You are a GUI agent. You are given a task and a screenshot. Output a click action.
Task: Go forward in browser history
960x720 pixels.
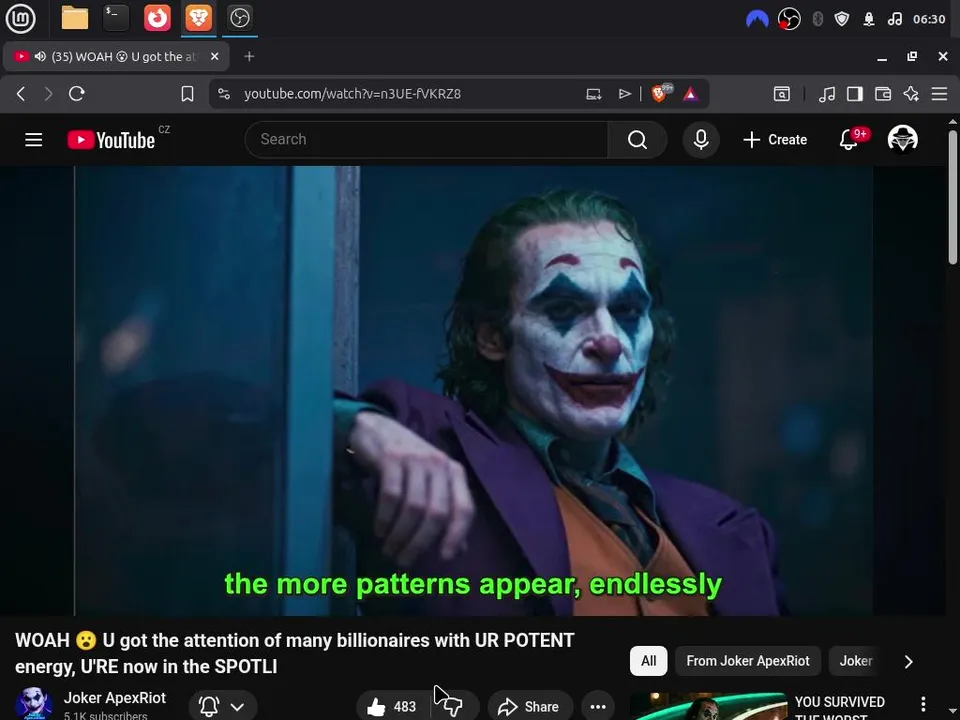click(48, 94)
